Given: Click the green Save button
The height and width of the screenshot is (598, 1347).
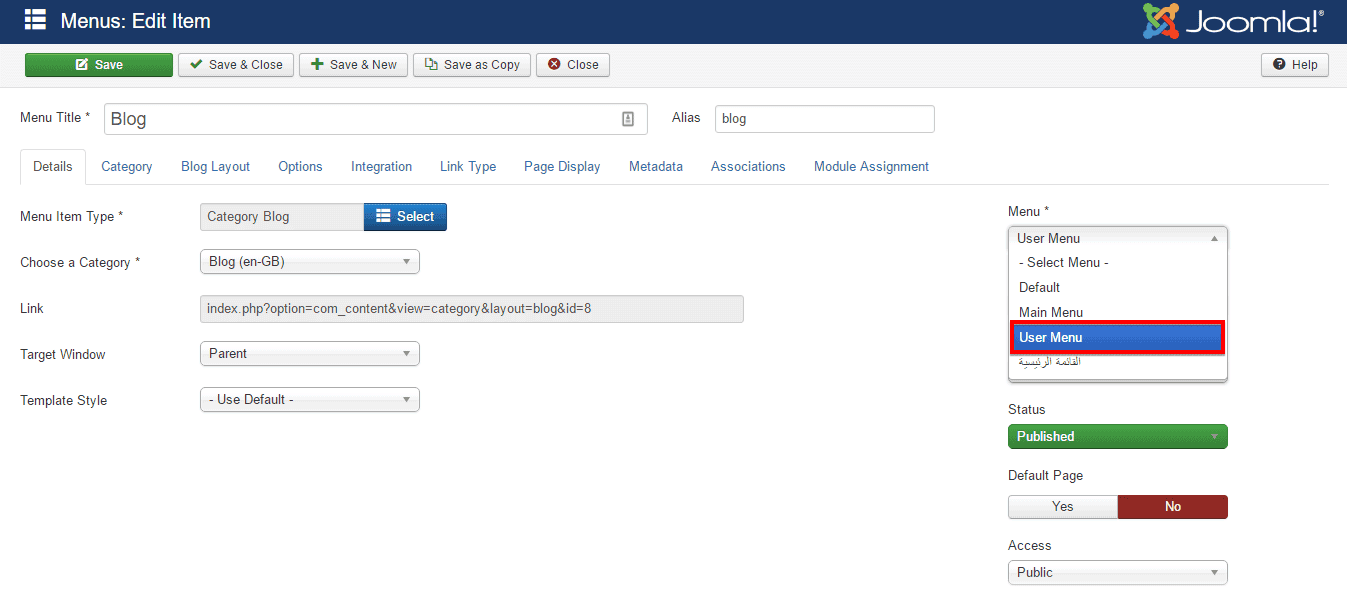Looking at the screenshot, I should (x=99, y=65).
